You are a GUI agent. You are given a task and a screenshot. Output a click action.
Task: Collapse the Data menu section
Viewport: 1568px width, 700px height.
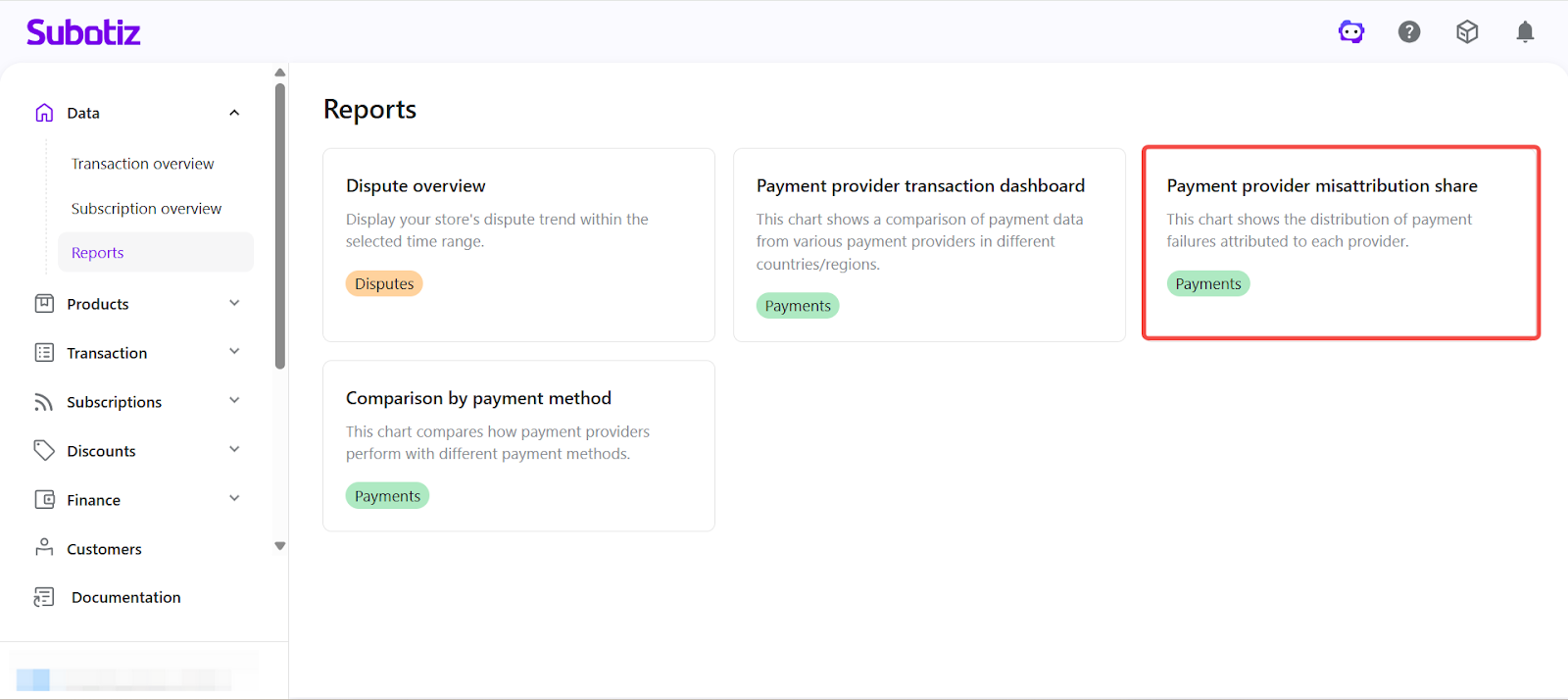click(234, 113)
